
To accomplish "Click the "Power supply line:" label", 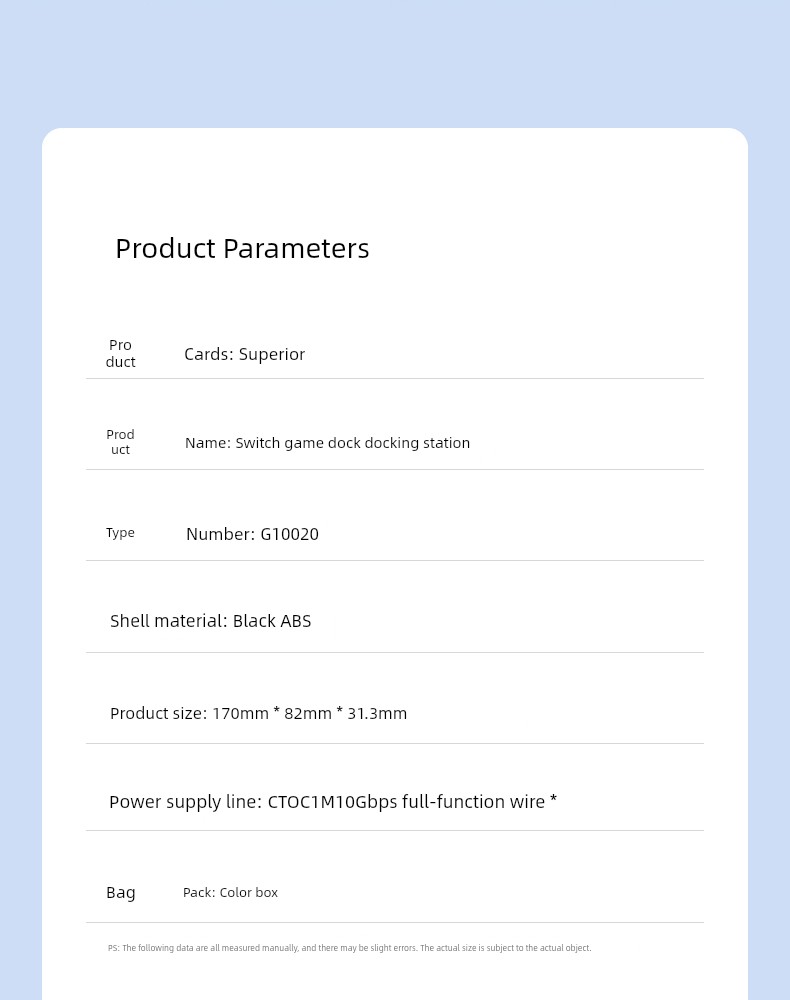I will tap(185, 802).
